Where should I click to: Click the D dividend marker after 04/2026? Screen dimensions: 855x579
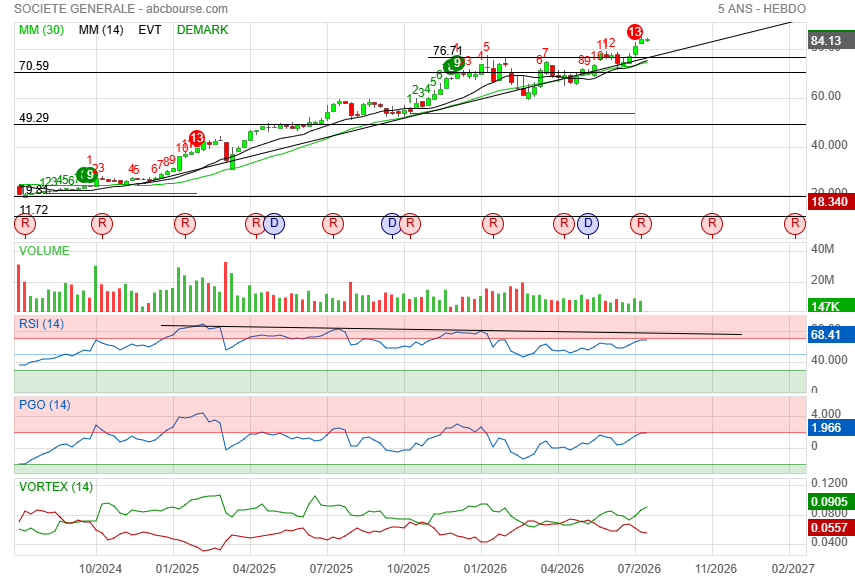pos(588,224)
